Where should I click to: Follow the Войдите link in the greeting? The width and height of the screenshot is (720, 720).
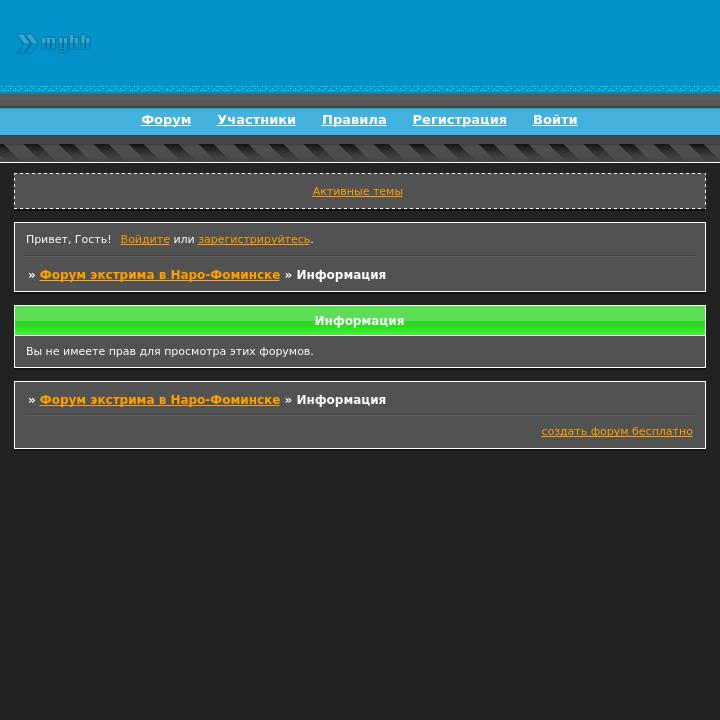click(145, 239)
